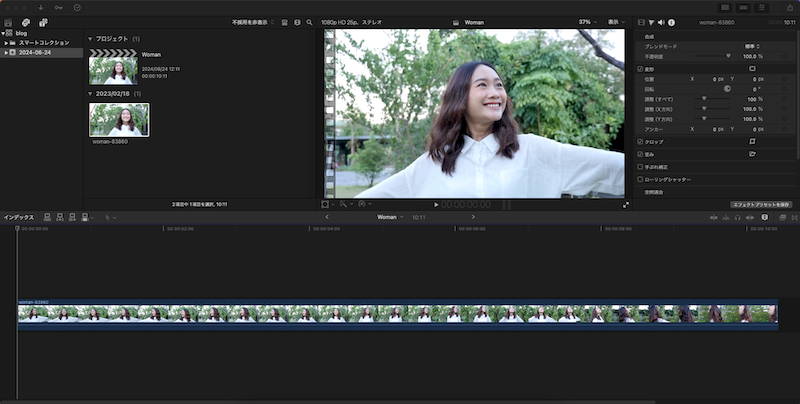Expand the スマートコレクション folder
800x404 pixels.
pyautogui.click(x=6, y=43)
